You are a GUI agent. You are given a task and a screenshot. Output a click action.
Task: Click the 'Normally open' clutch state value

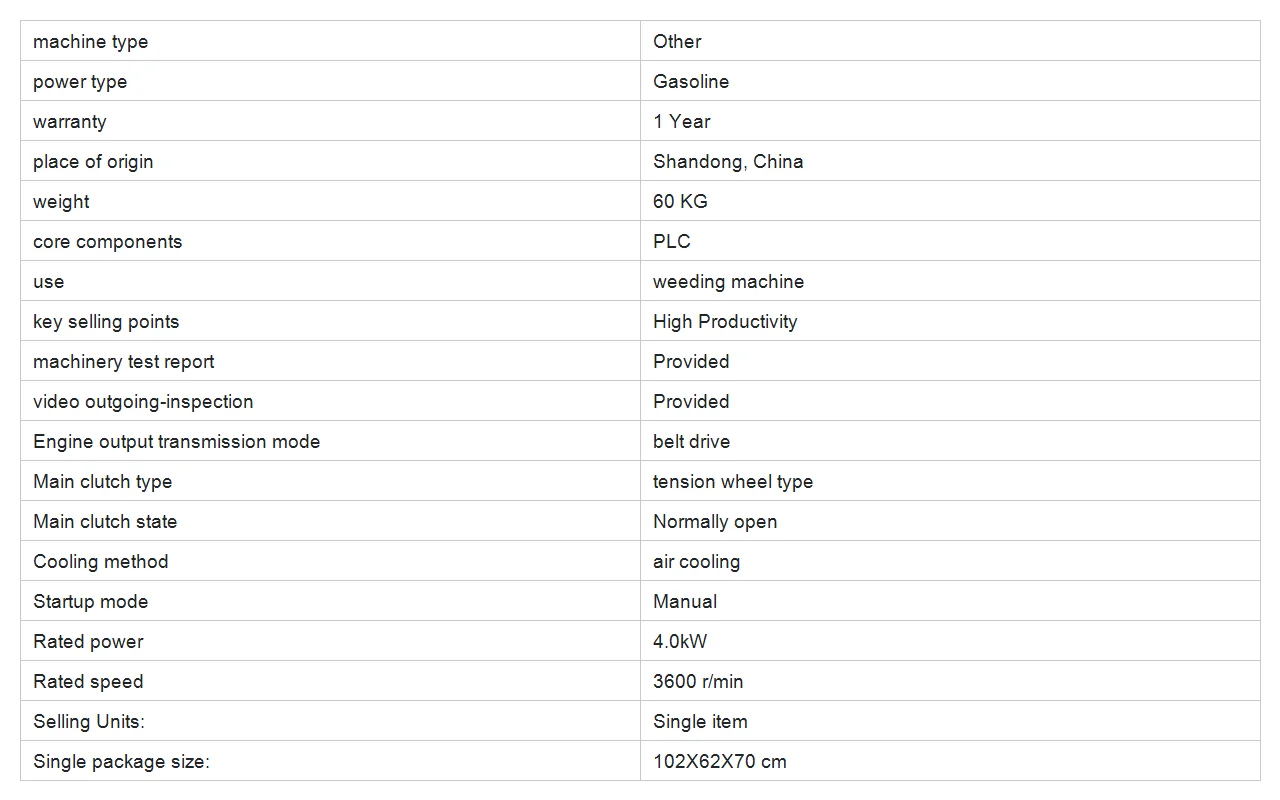[715, 521]
